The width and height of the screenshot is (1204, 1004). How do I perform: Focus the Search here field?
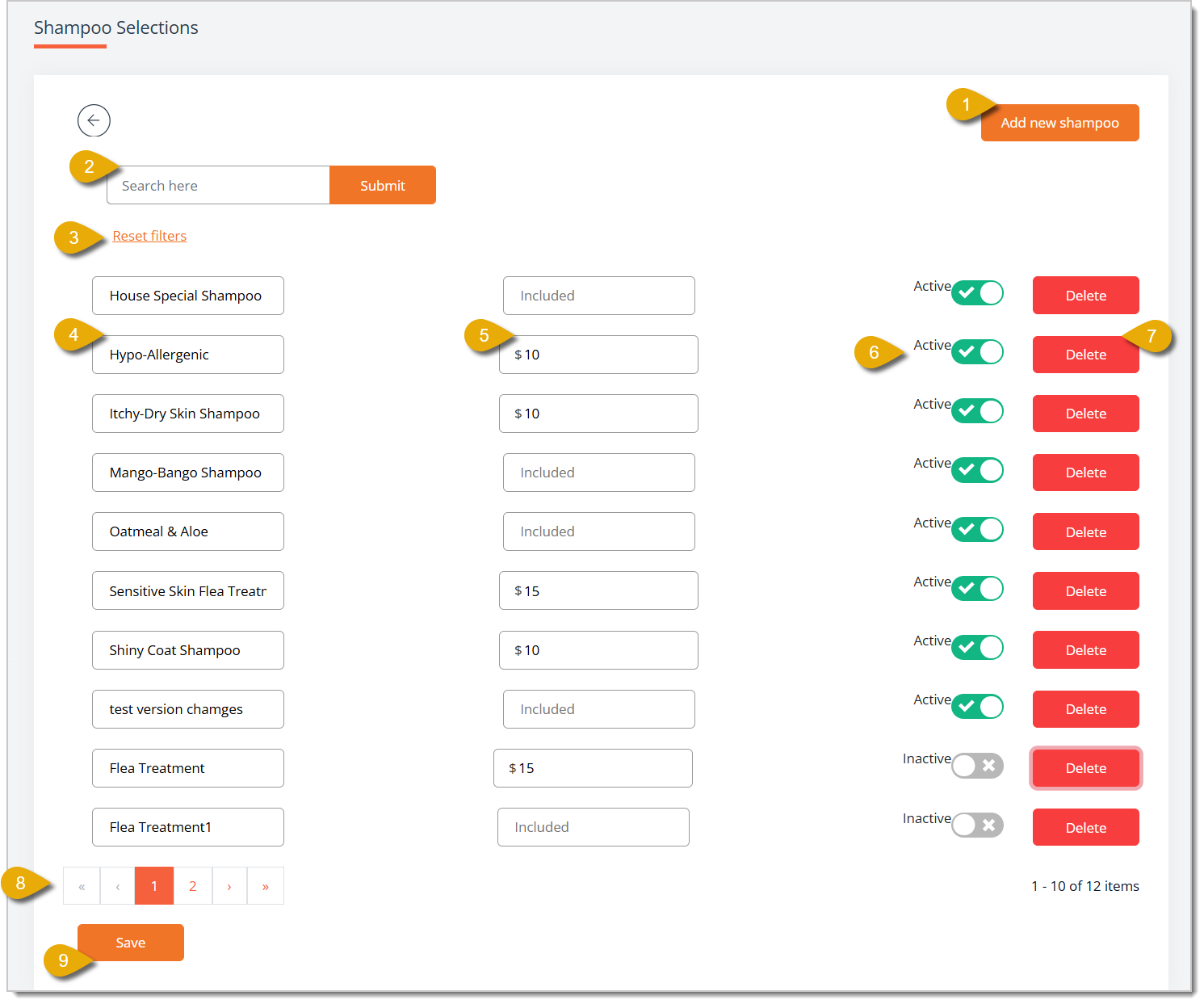(218, 185)
